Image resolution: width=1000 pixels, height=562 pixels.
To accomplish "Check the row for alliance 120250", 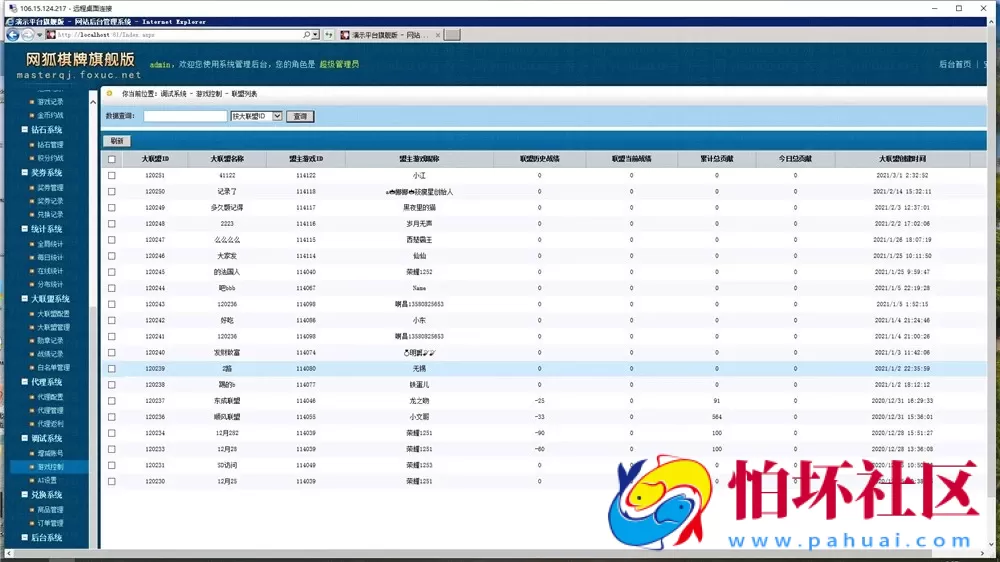I will [x=112, y=191].
